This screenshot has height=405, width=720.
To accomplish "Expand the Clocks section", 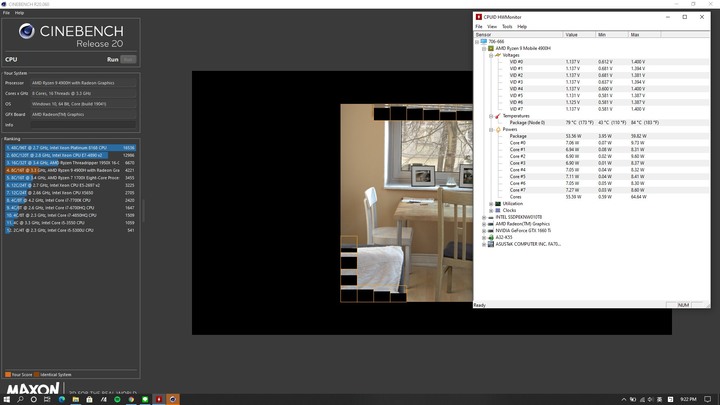I will [491, 210].
